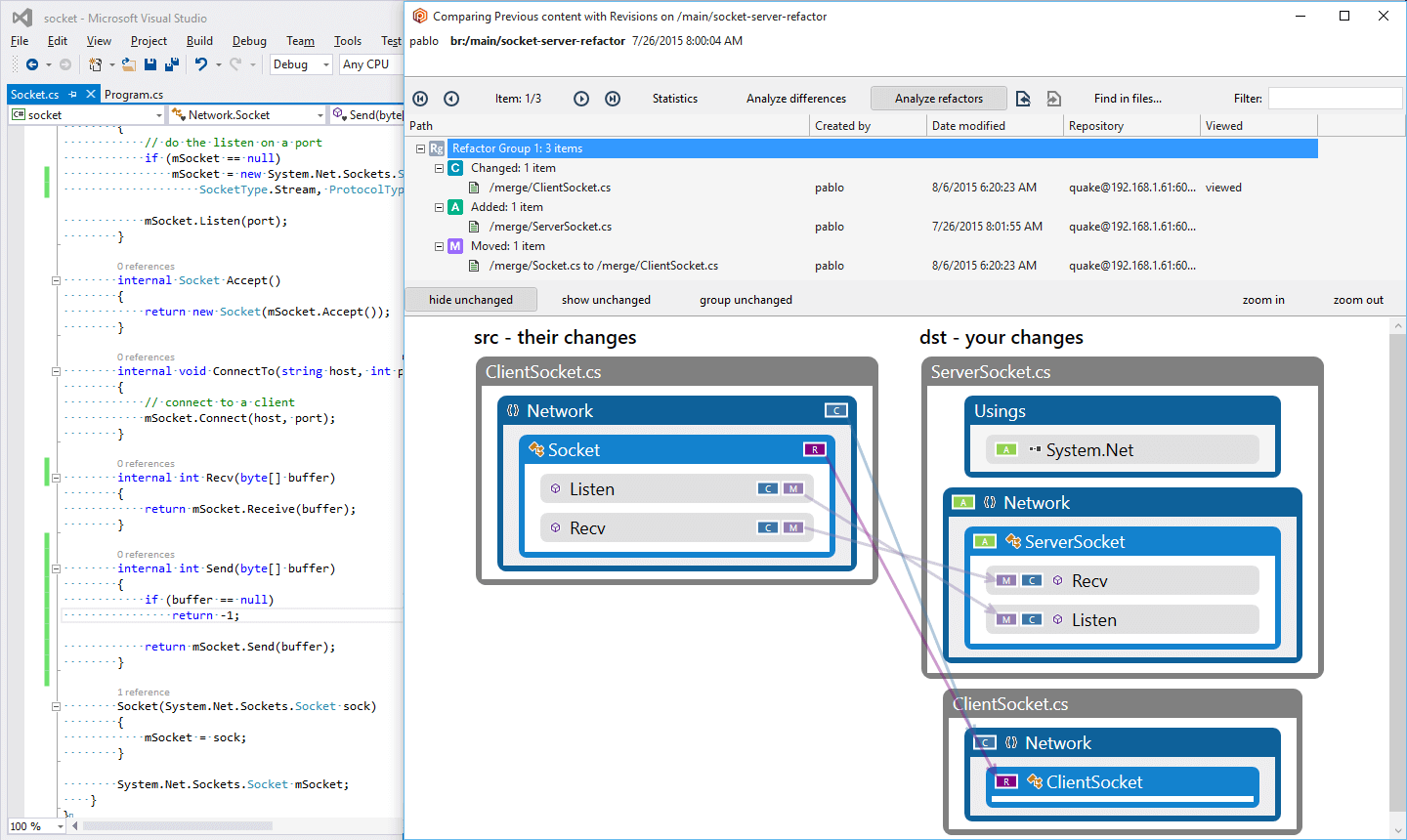The image size is (1407, 840).
Task: Open the Project menu
Action: tap(149, 41)
